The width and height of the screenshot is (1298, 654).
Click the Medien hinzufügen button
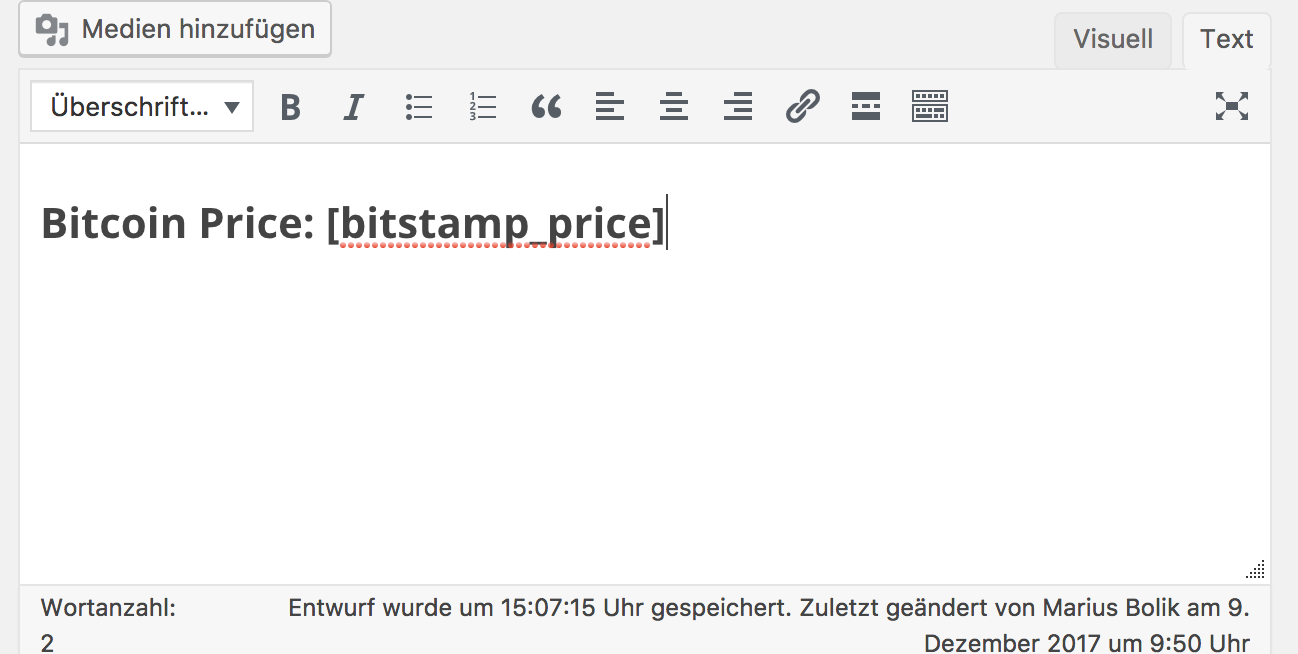175,29
